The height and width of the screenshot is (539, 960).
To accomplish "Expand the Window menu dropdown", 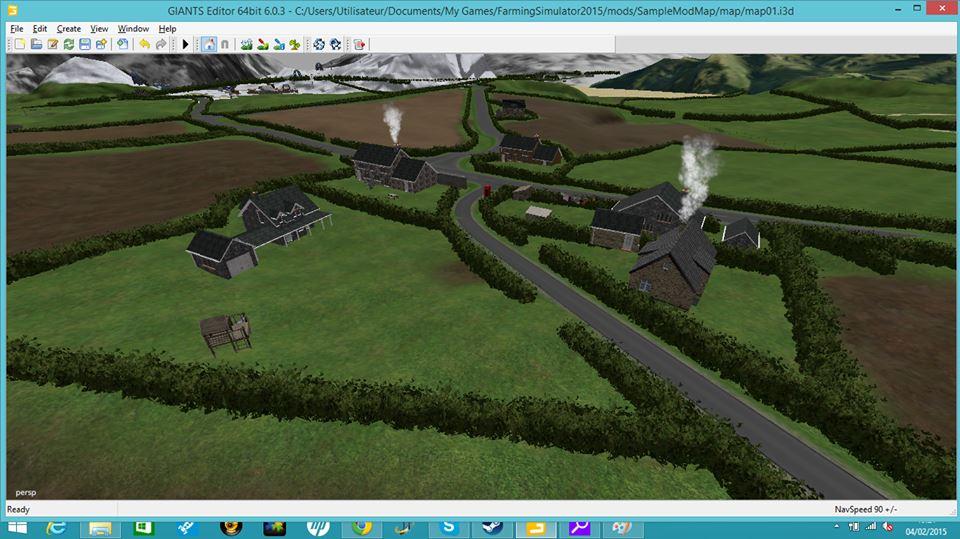I will [133, 29].
